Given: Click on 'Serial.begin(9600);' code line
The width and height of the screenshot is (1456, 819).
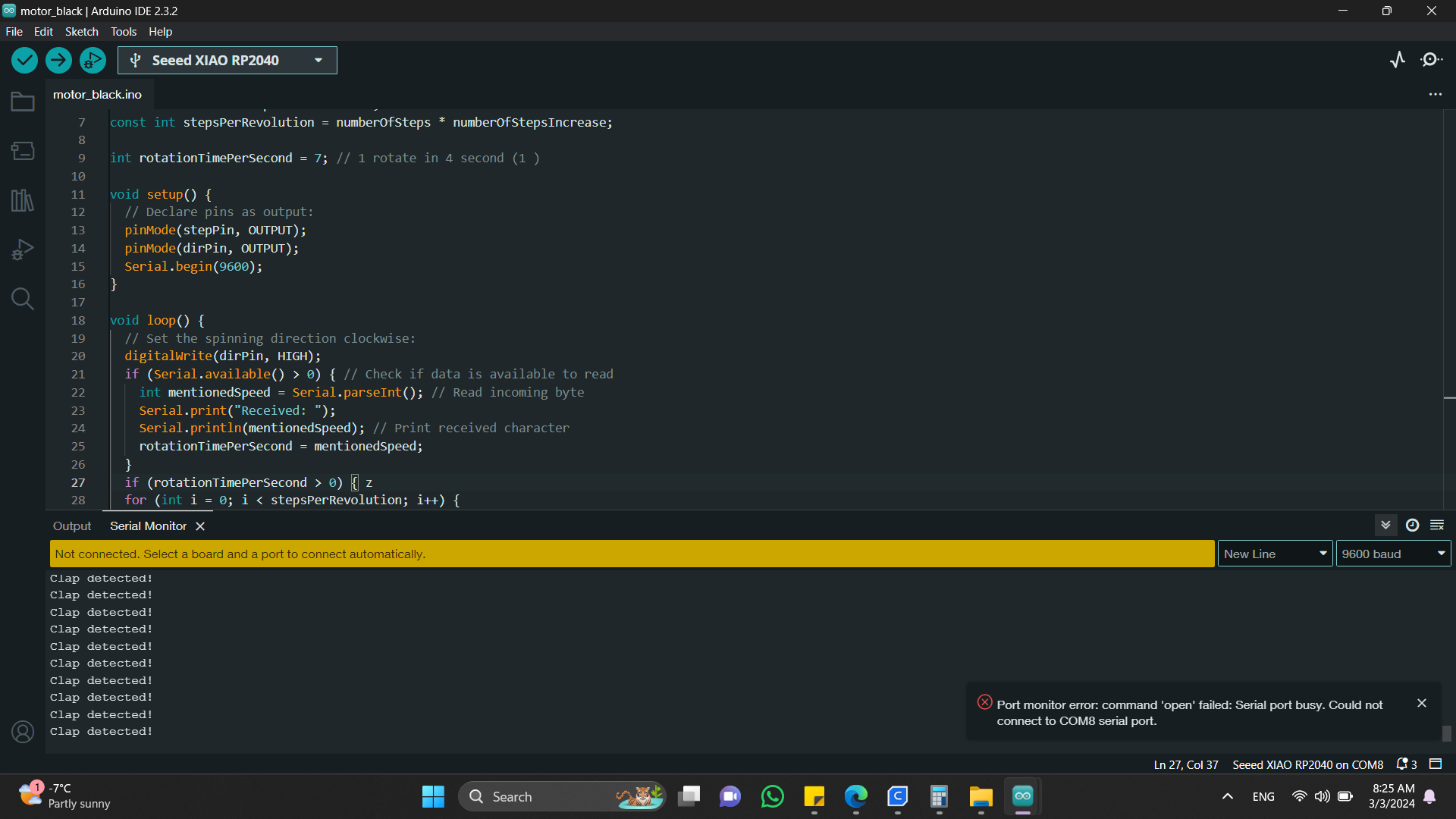Looking at the screenshot, I should pyautogui.click(x=193, y=267).
